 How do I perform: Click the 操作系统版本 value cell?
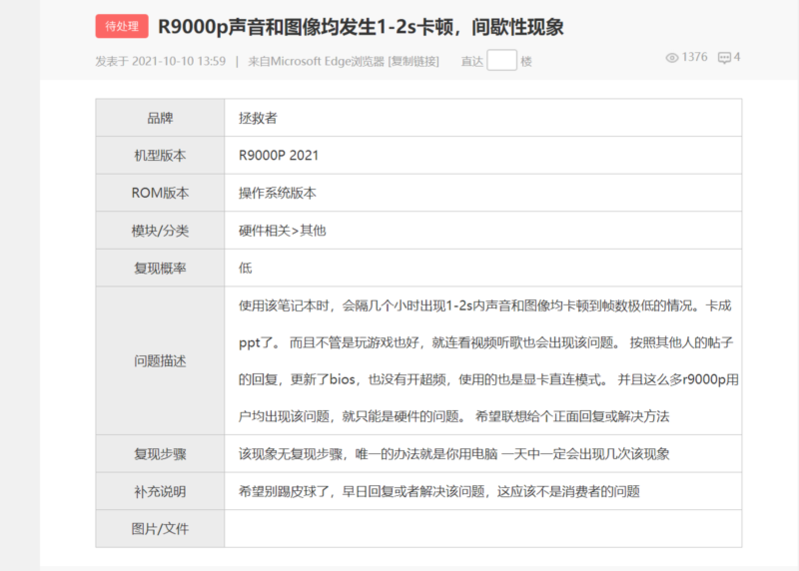(x=277, y=193)
